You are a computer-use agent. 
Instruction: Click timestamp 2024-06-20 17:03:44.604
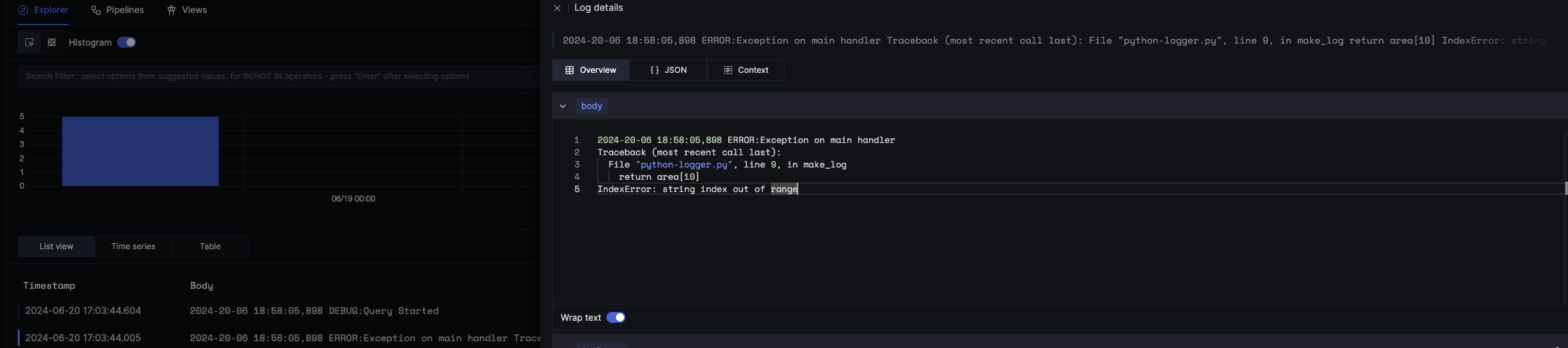tap(83, 311)
